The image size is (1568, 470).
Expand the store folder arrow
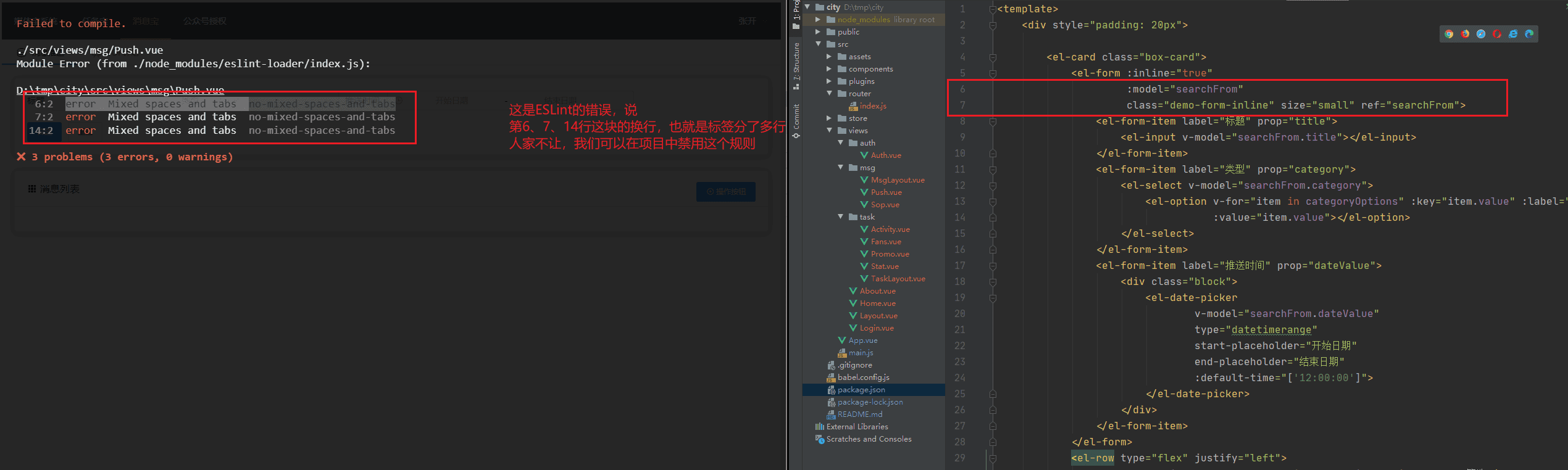coord(830,118)
